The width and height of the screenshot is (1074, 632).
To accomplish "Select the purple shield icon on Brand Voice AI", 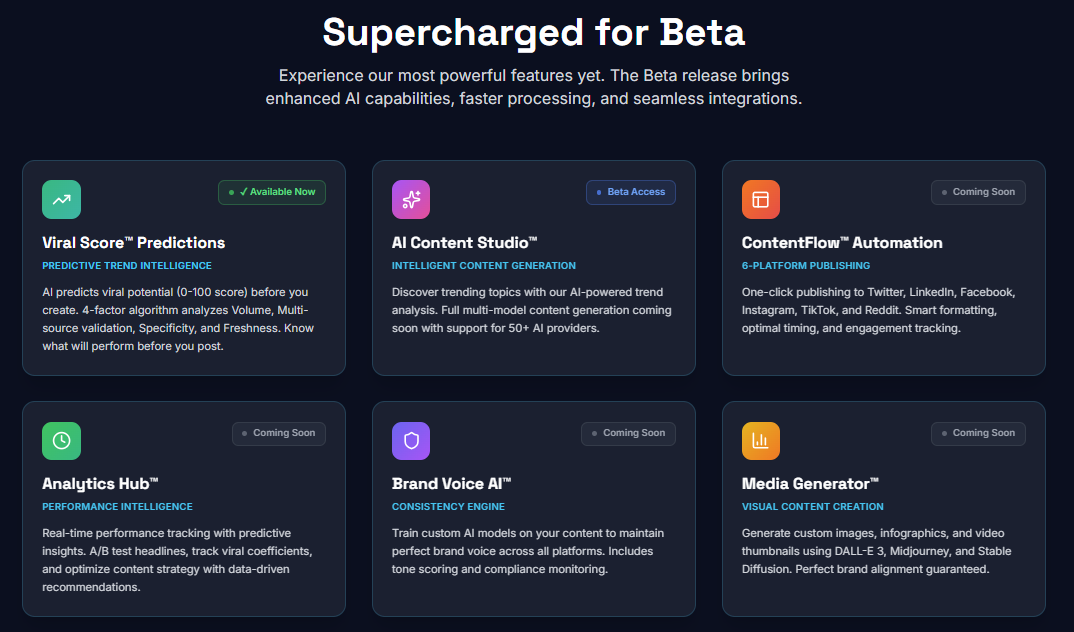I will coord(411,440).
